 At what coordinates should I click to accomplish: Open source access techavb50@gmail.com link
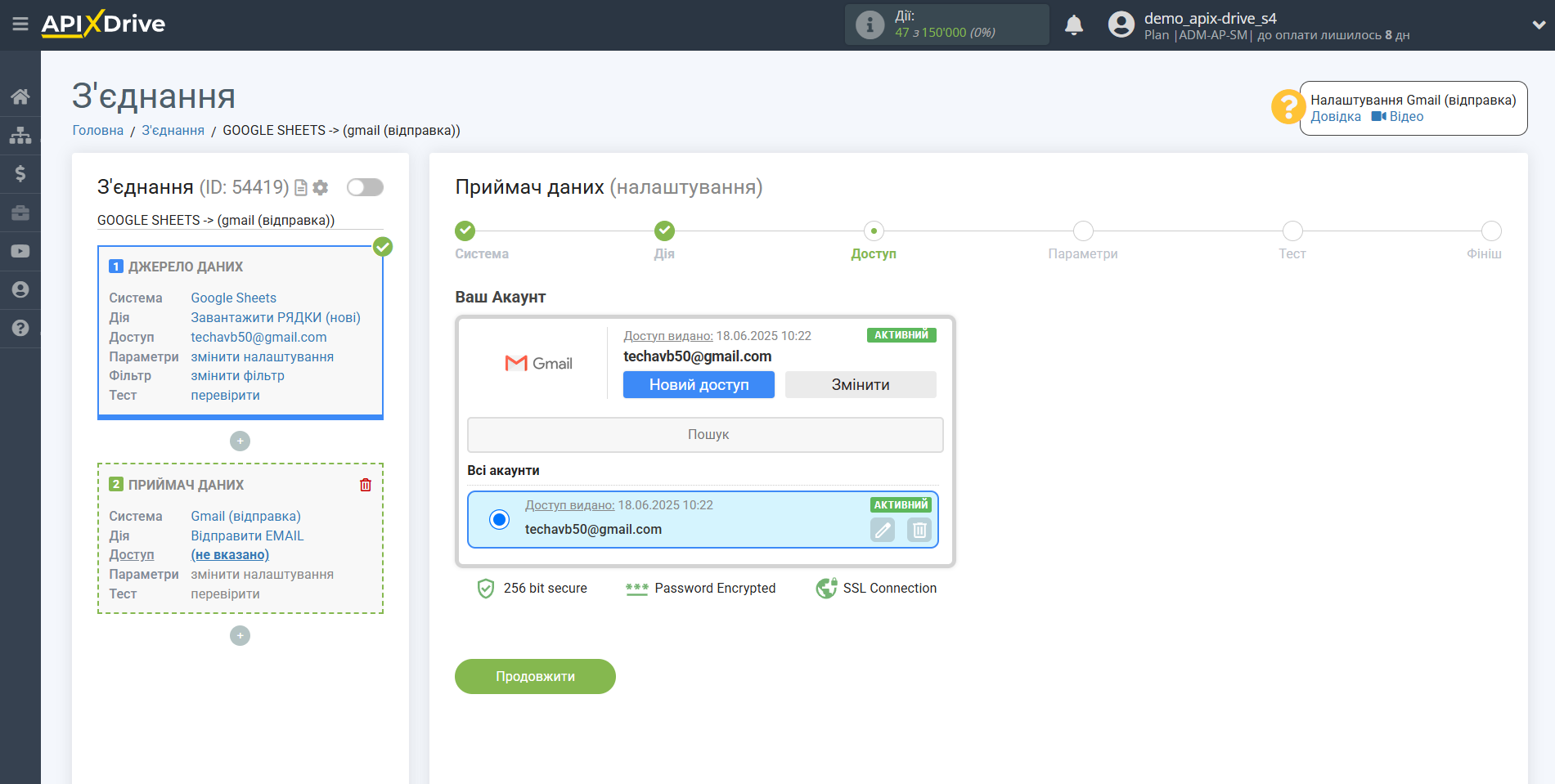pos(258,338)
